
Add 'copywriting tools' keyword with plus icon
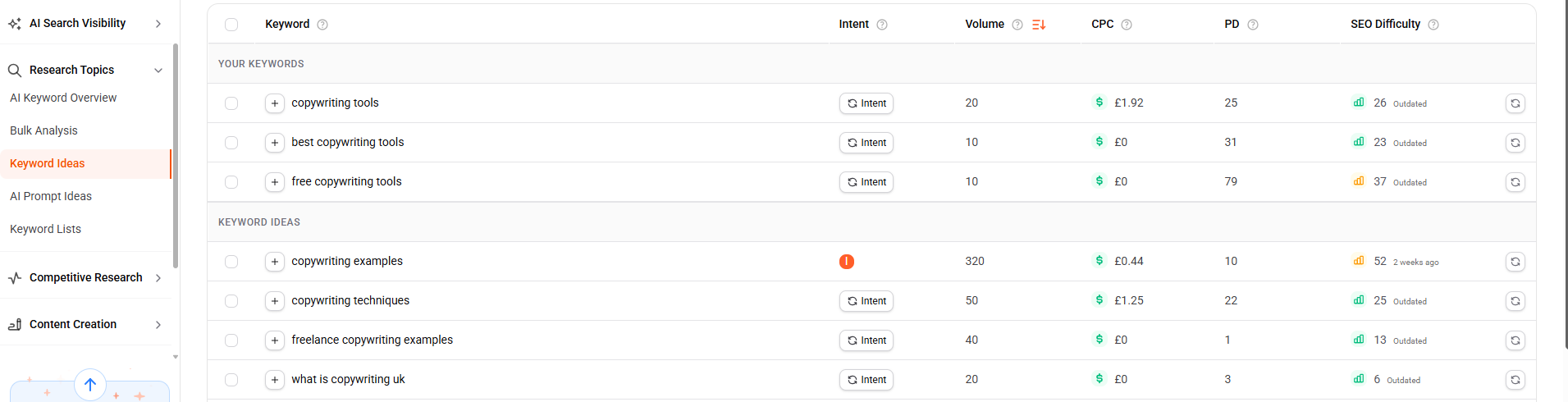275,103
